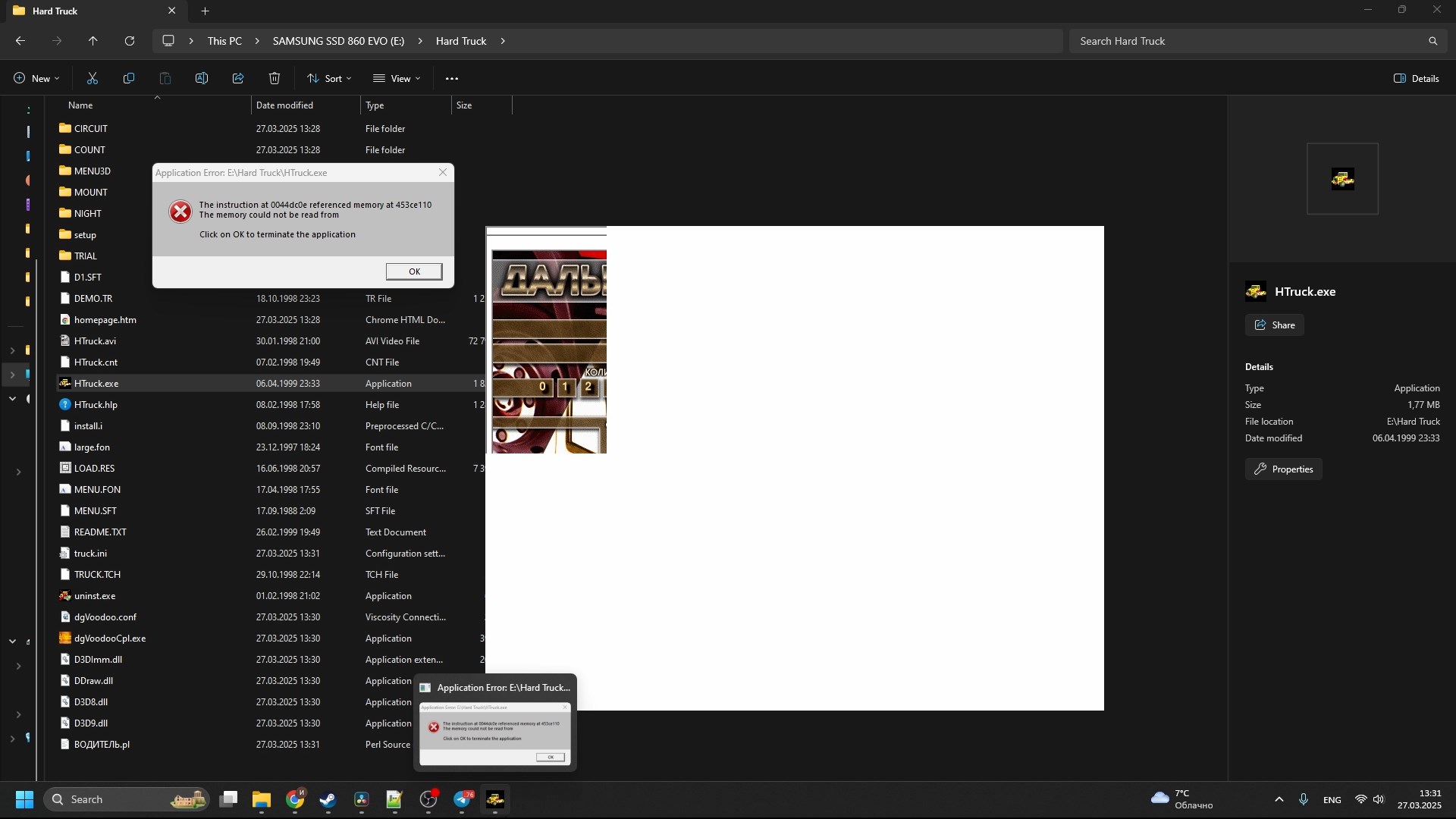Open the View dropdown menu

[397, 78]
